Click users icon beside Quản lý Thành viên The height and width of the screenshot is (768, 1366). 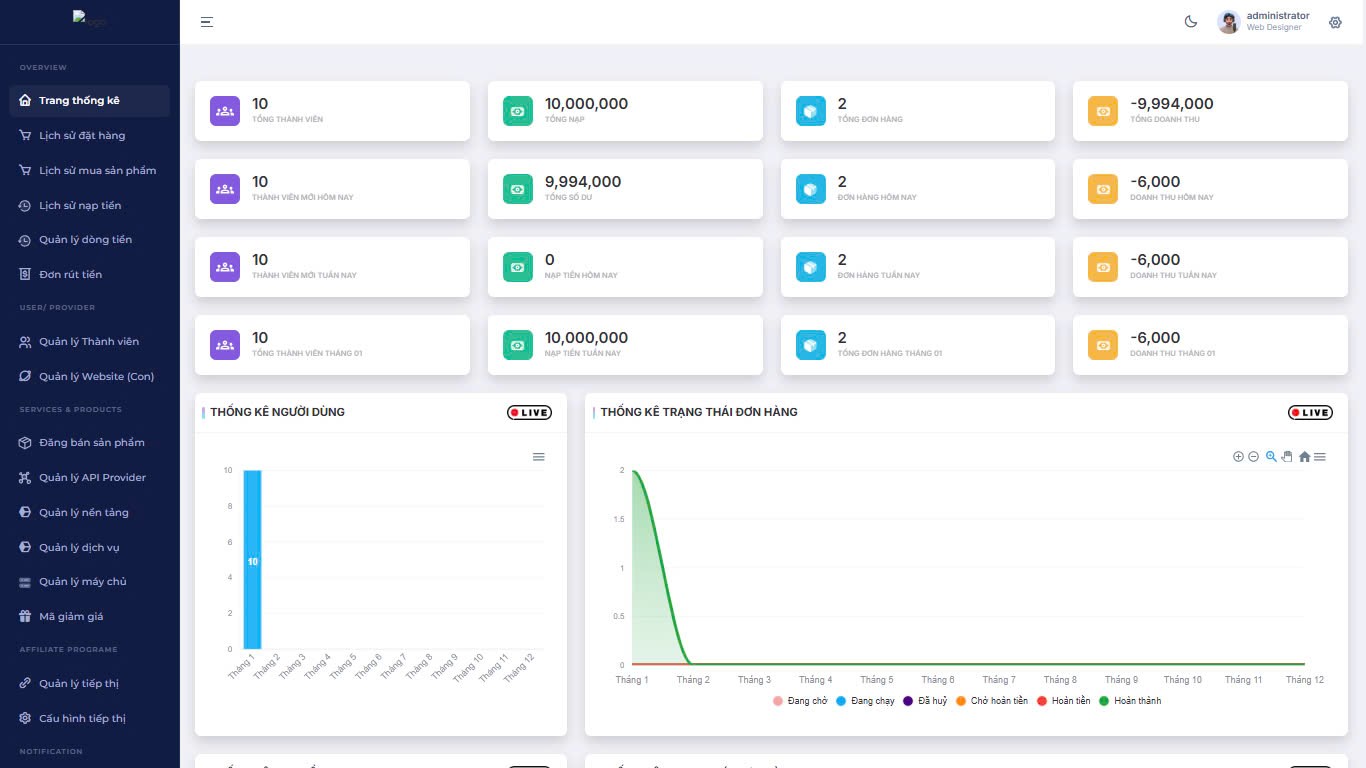pos(26,342)
